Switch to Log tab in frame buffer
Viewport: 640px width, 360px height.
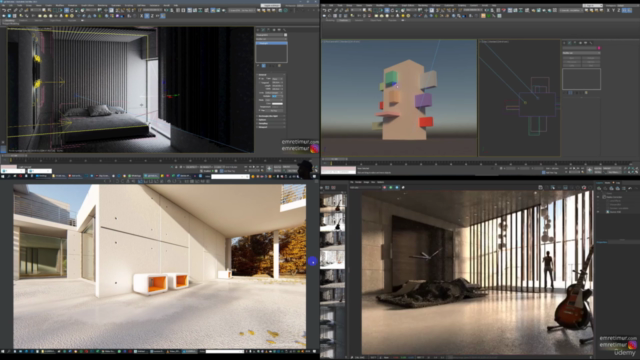click(x=618, y=183)
